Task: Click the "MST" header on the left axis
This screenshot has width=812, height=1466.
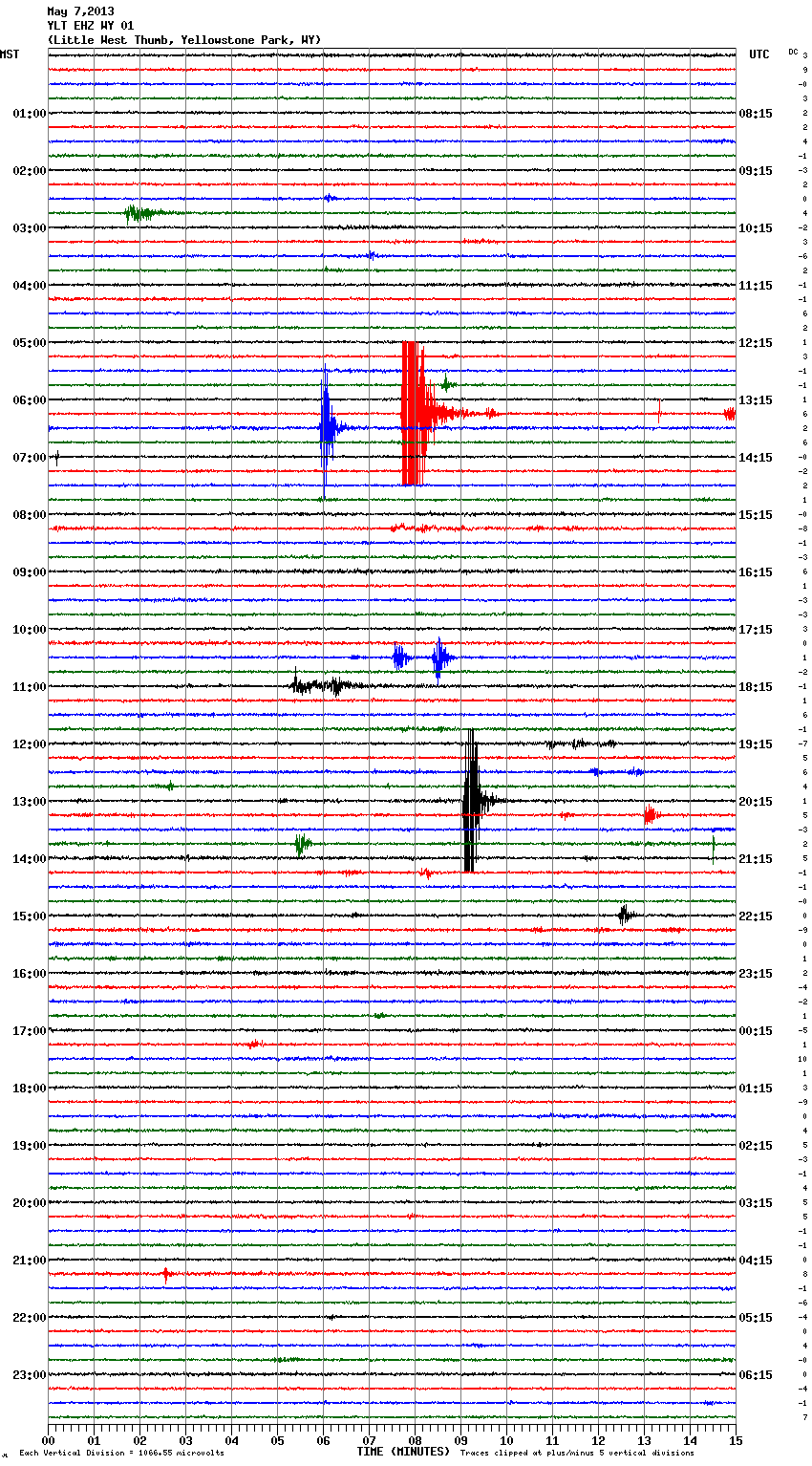Action: (10, 54)
